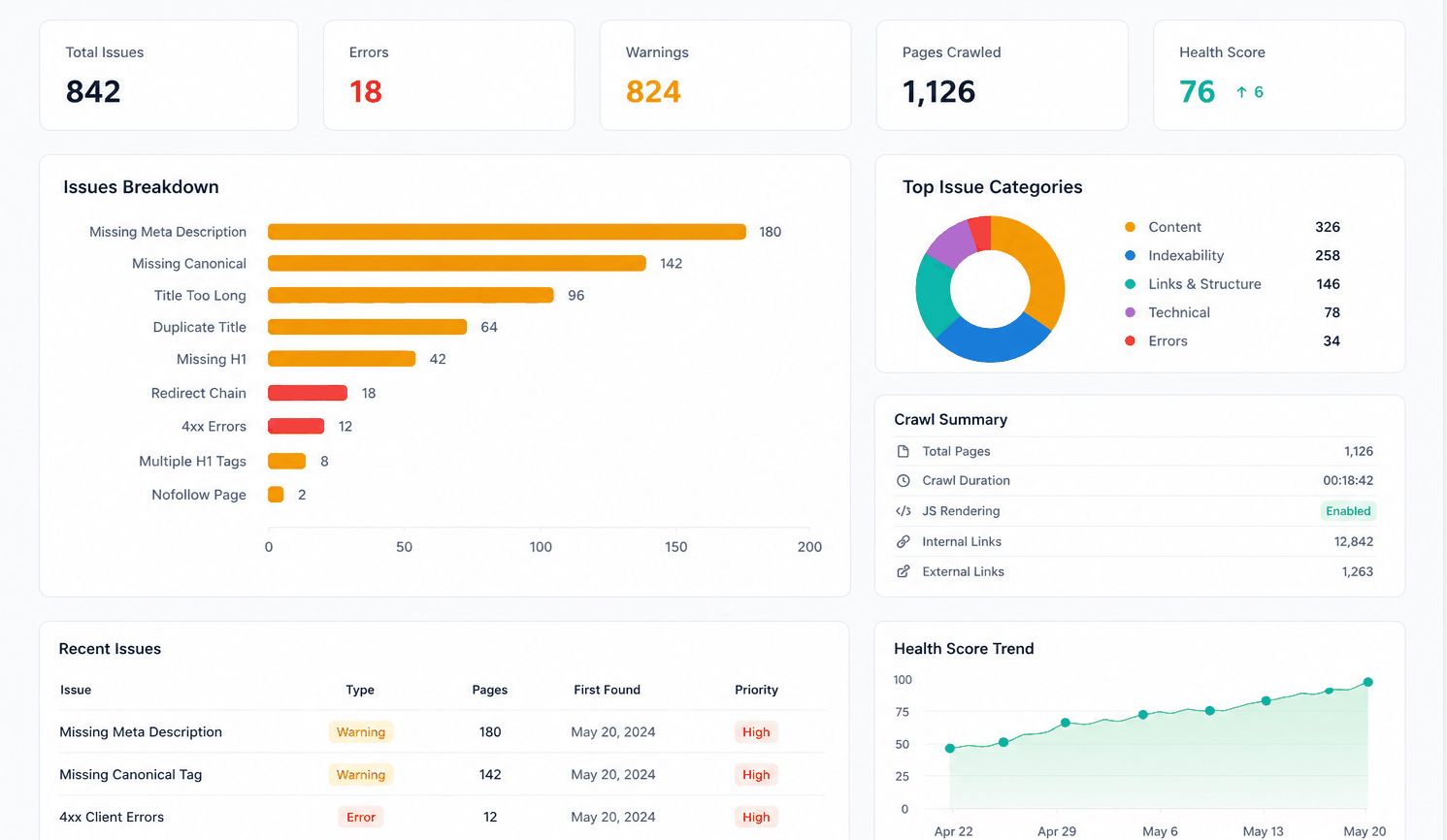The image size is (1447, 840).
Task: Click the donut chart center ring
Action: click(x=990, y=289)
